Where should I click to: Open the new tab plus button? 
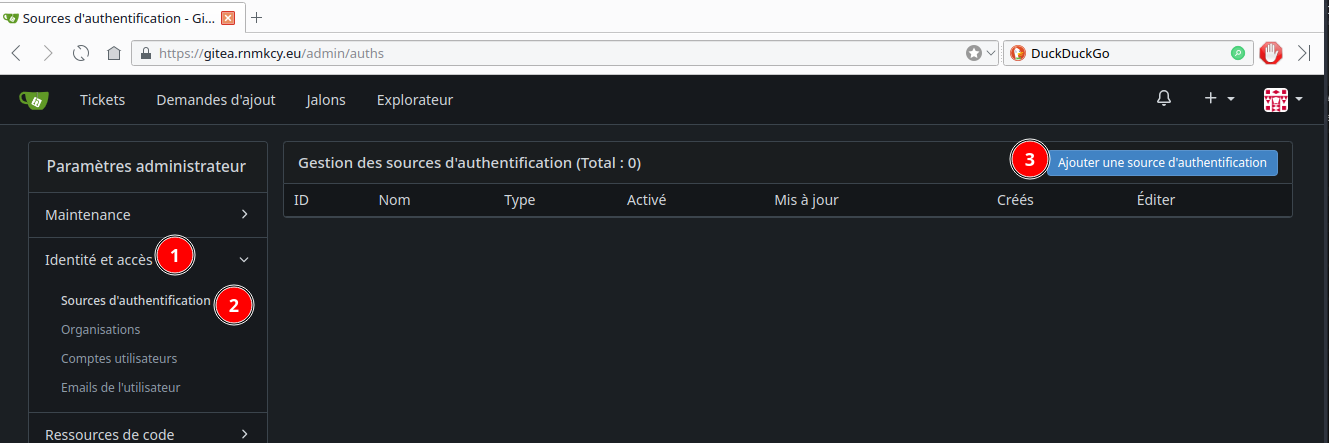pos(257,18)
